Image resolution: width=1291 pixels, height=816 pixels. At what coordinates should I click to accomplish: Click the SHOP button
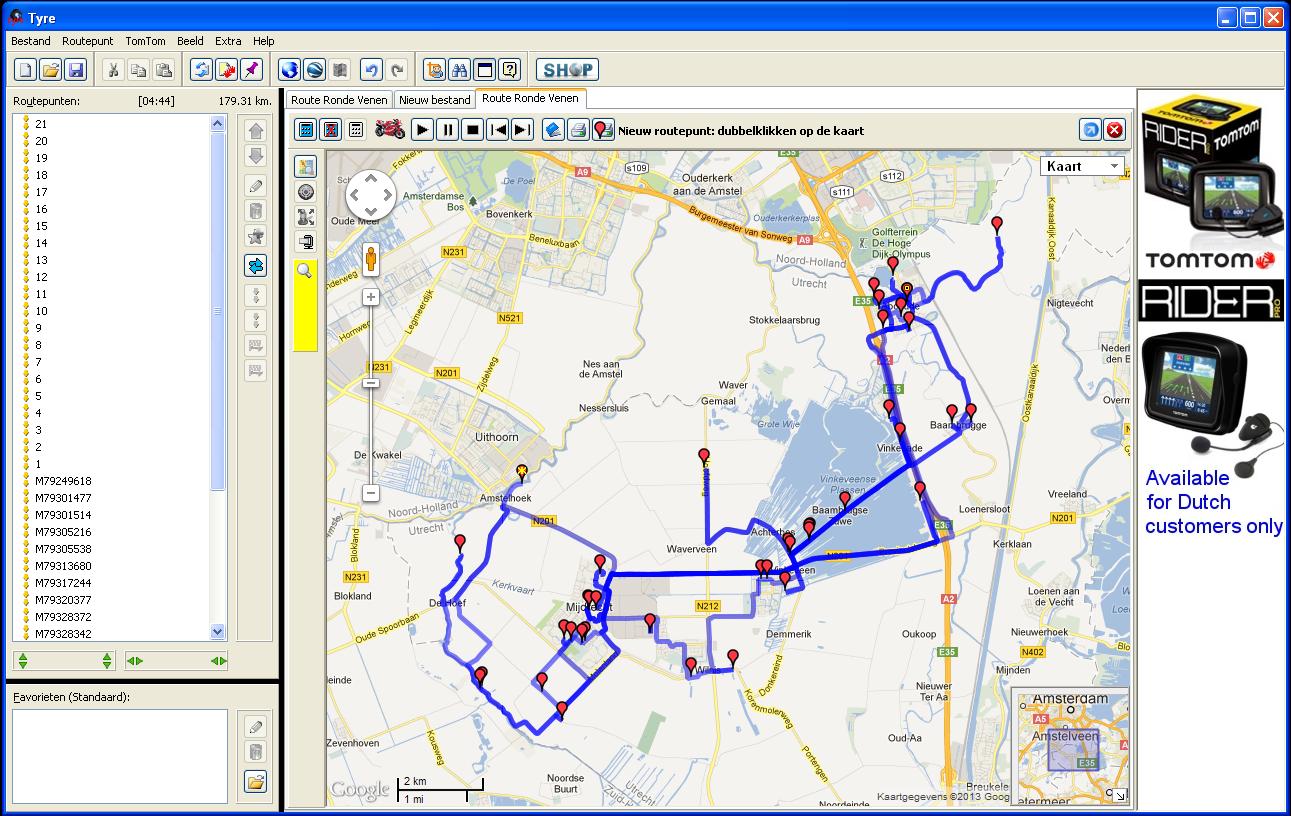point(567,70)
